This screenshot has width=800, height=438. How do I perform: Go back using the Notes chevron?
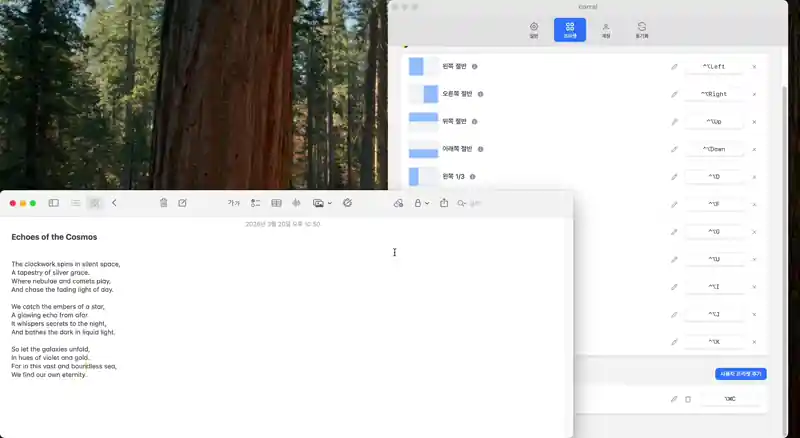coord(114,203)
